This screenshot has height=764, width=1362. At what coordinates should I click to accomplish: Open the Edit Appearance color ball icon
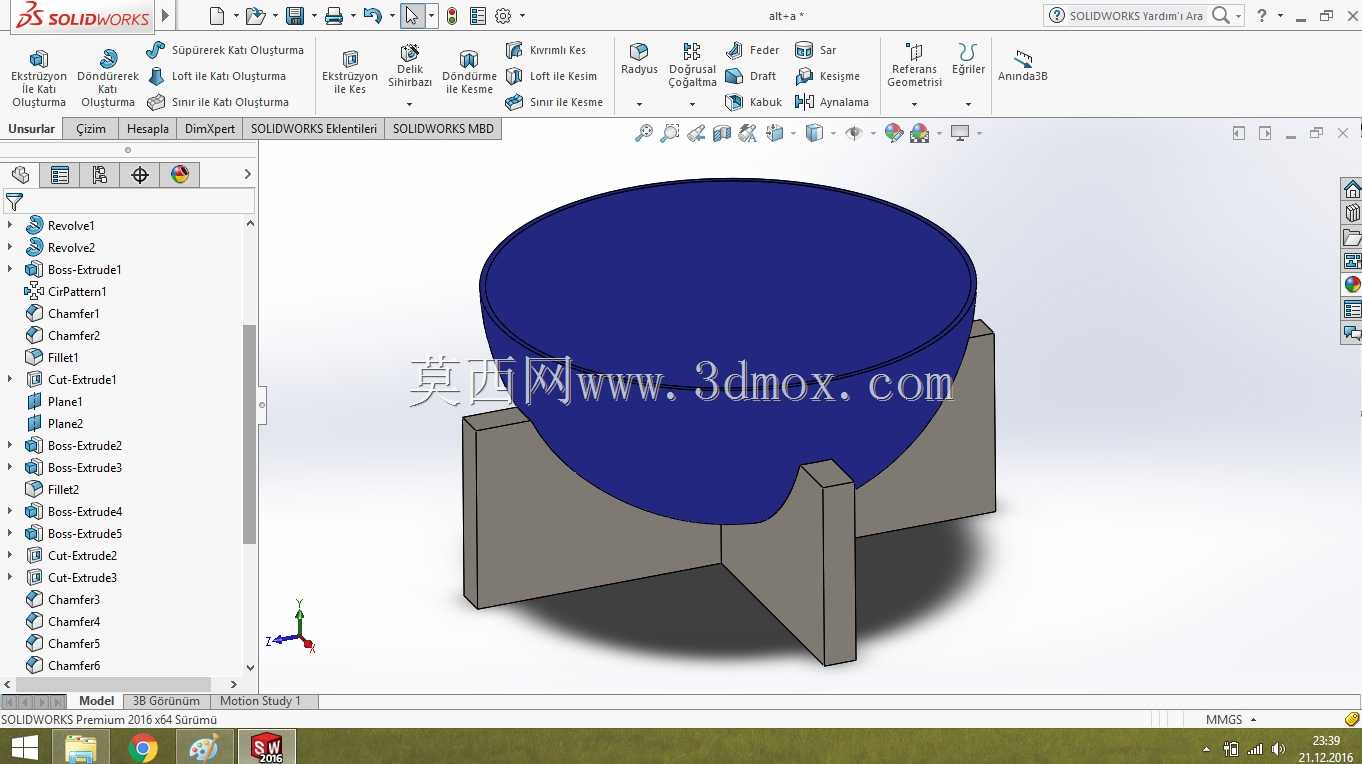[x=894, y=133]
